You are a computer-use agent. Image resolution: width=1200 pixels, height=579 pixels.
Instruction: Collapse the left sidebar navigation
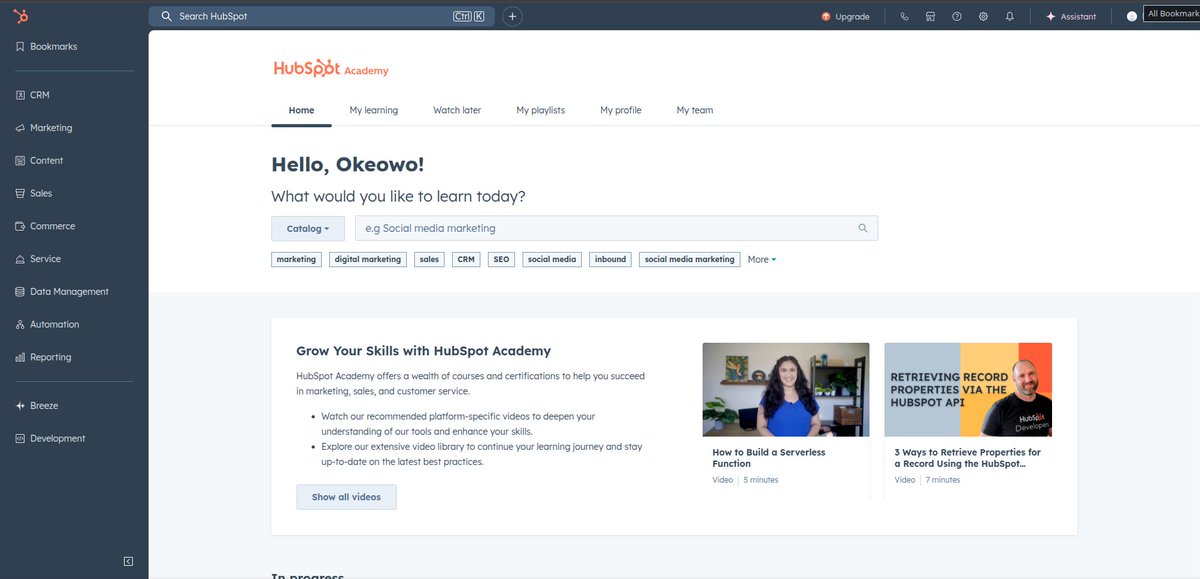[128, 561]
